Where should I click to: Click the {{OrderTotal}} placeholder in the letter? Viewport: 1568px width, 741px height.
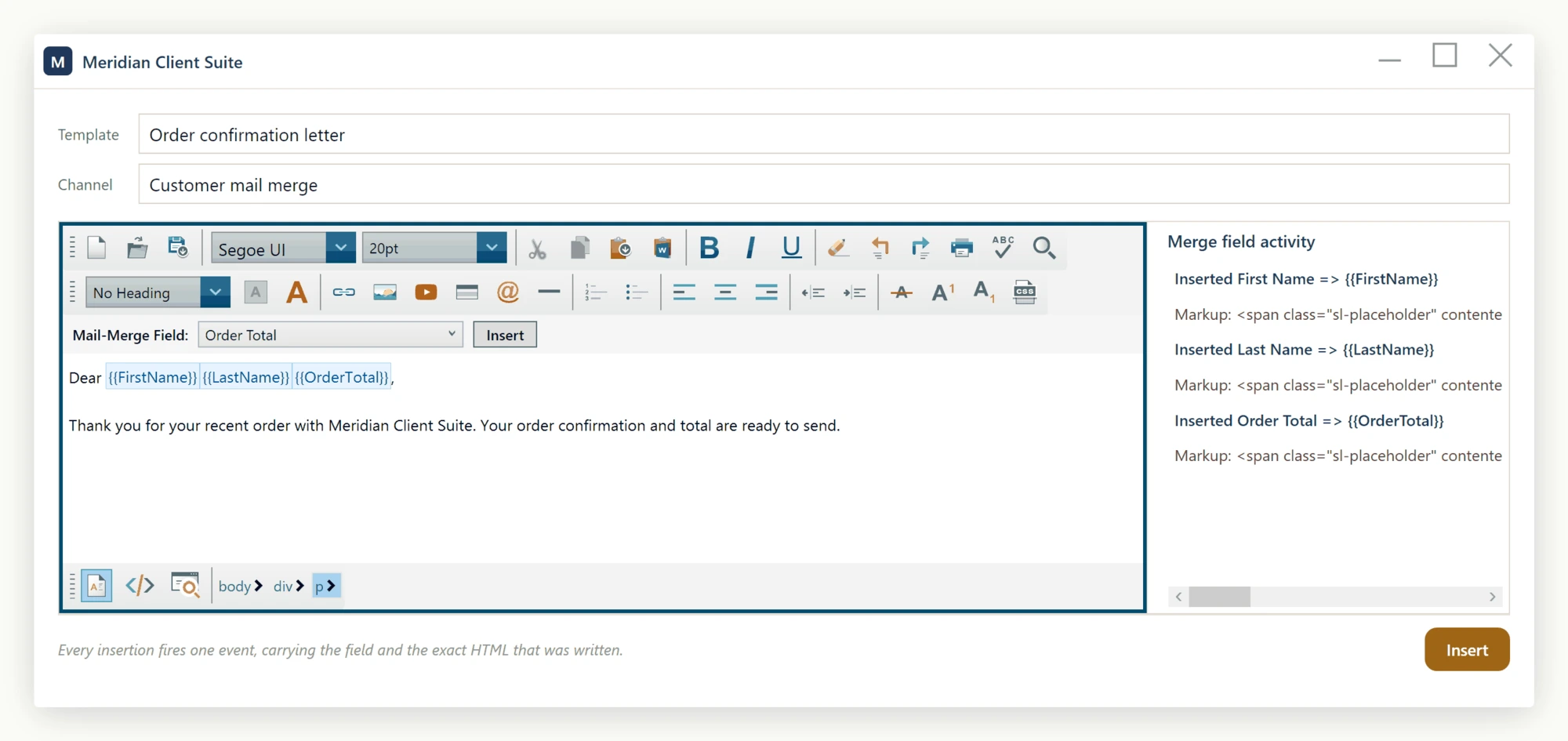coord(342,377)
